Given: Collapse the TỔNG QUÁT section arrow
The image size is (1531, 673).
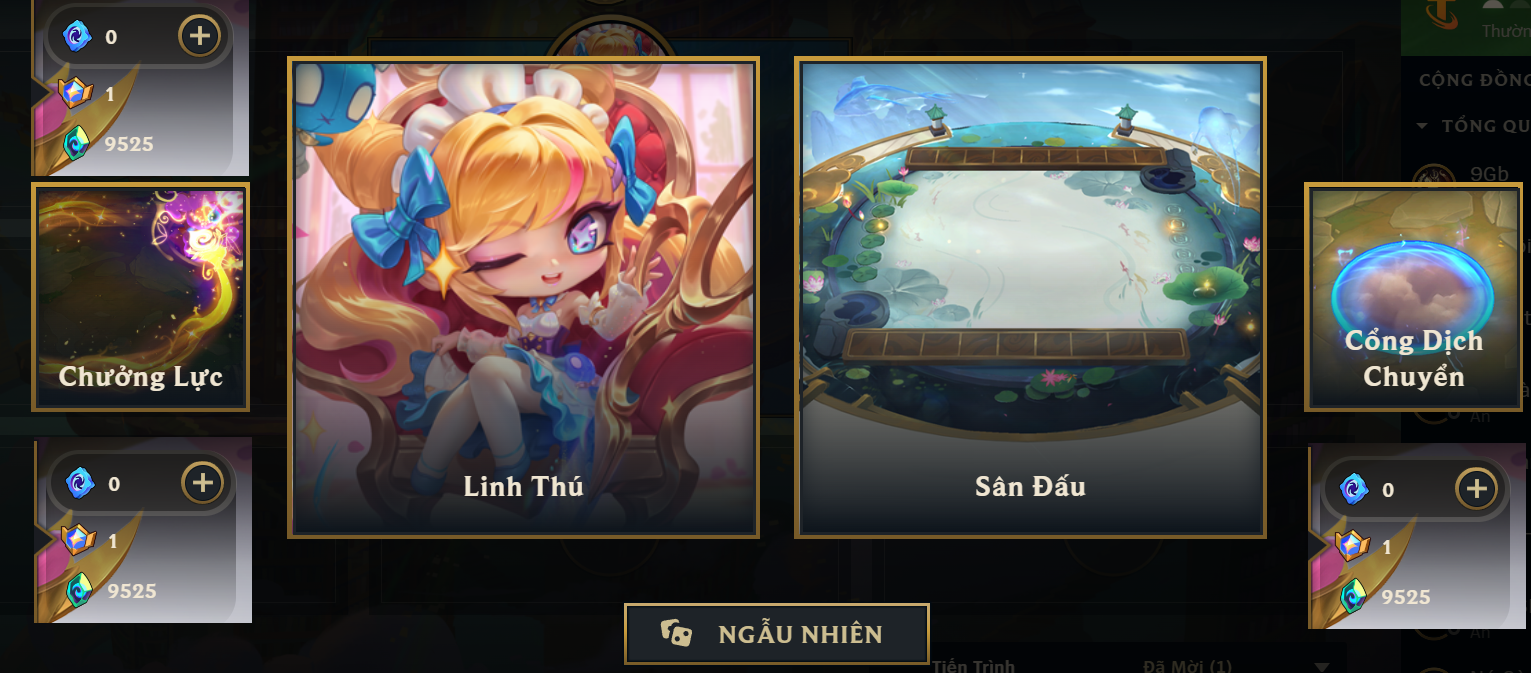Looking at the screenshot, I should (1423, 126).
